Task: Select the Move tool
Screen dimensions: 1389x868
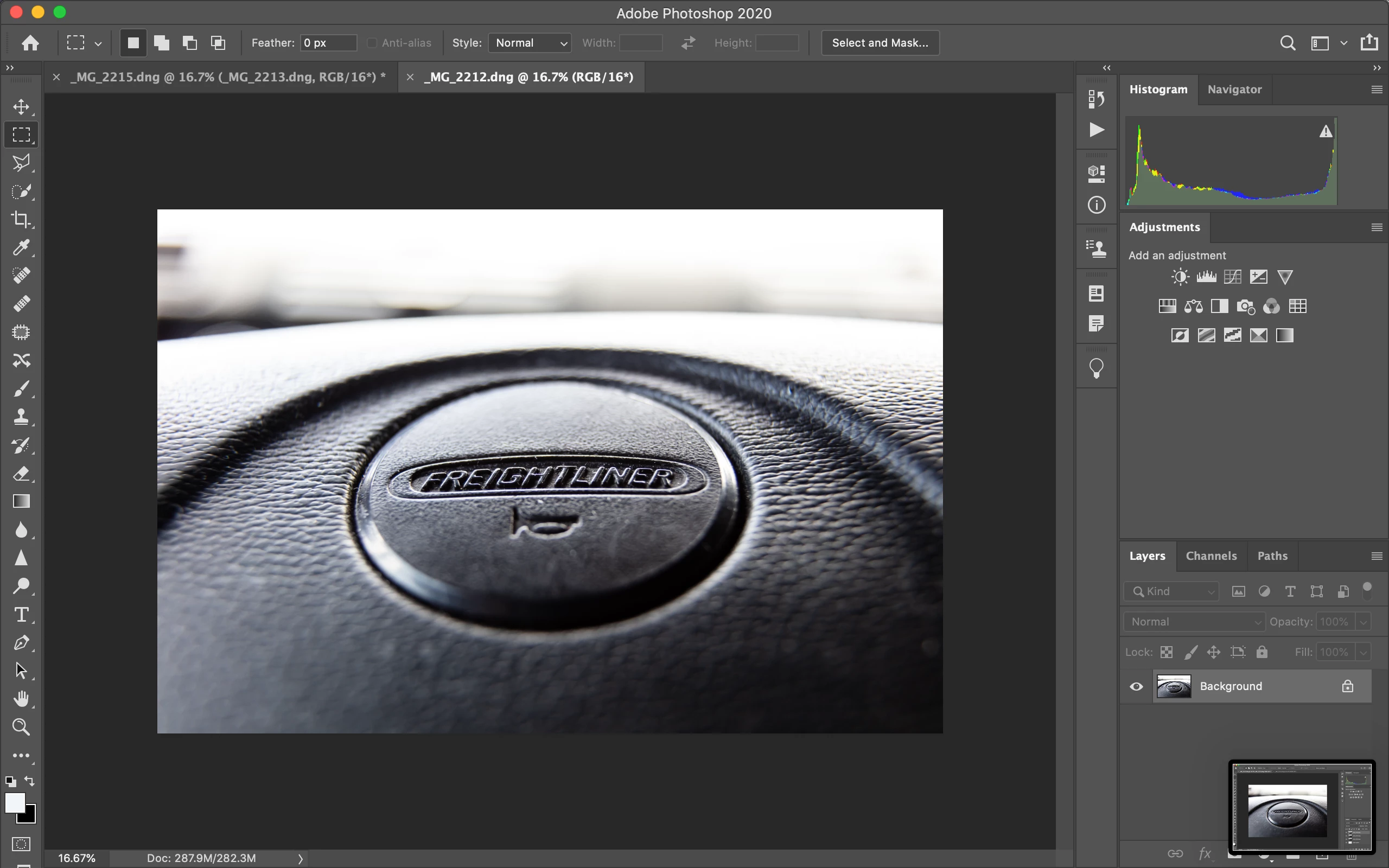Action: point(21,107)
